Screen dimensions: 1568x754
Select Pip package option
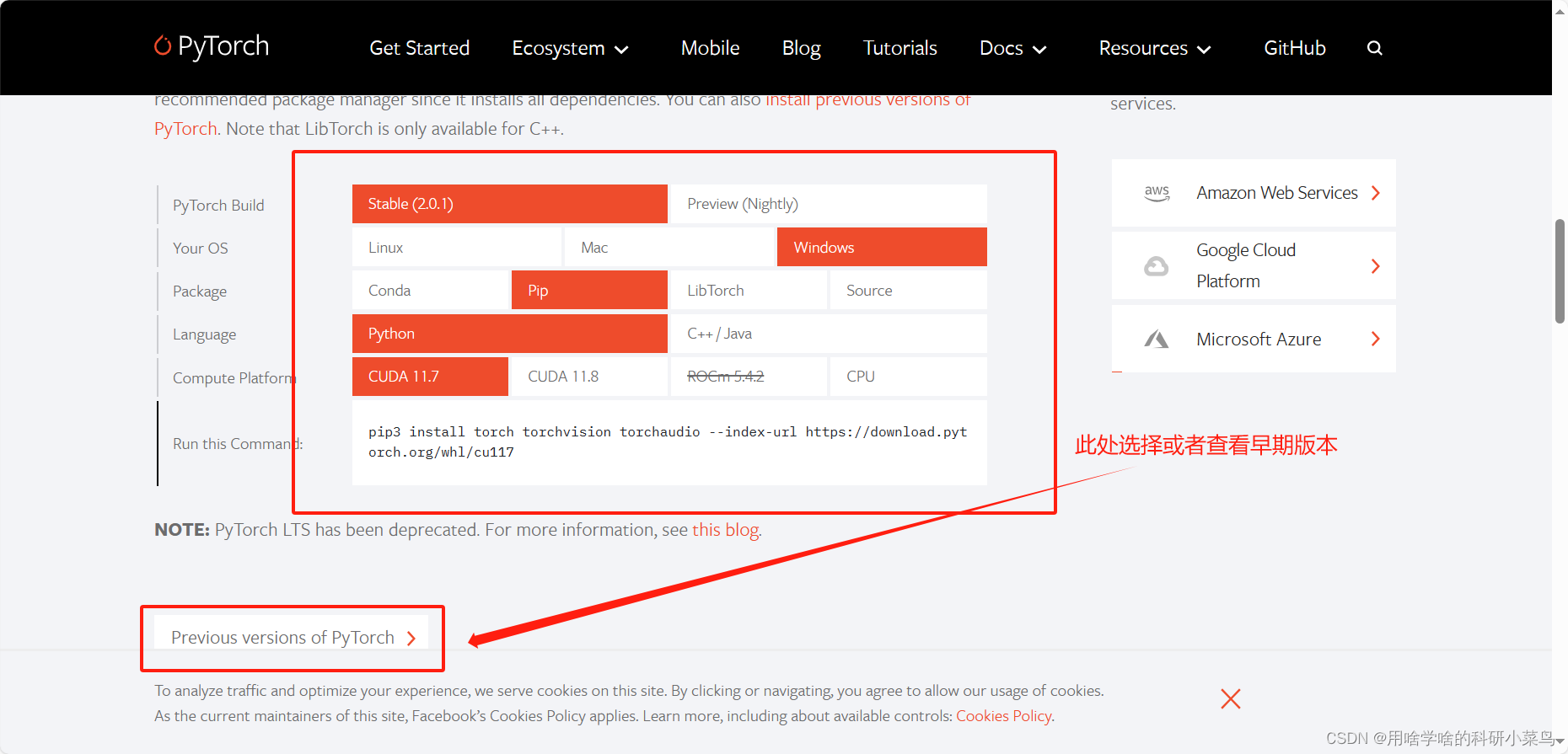click(x=589, y=290)
